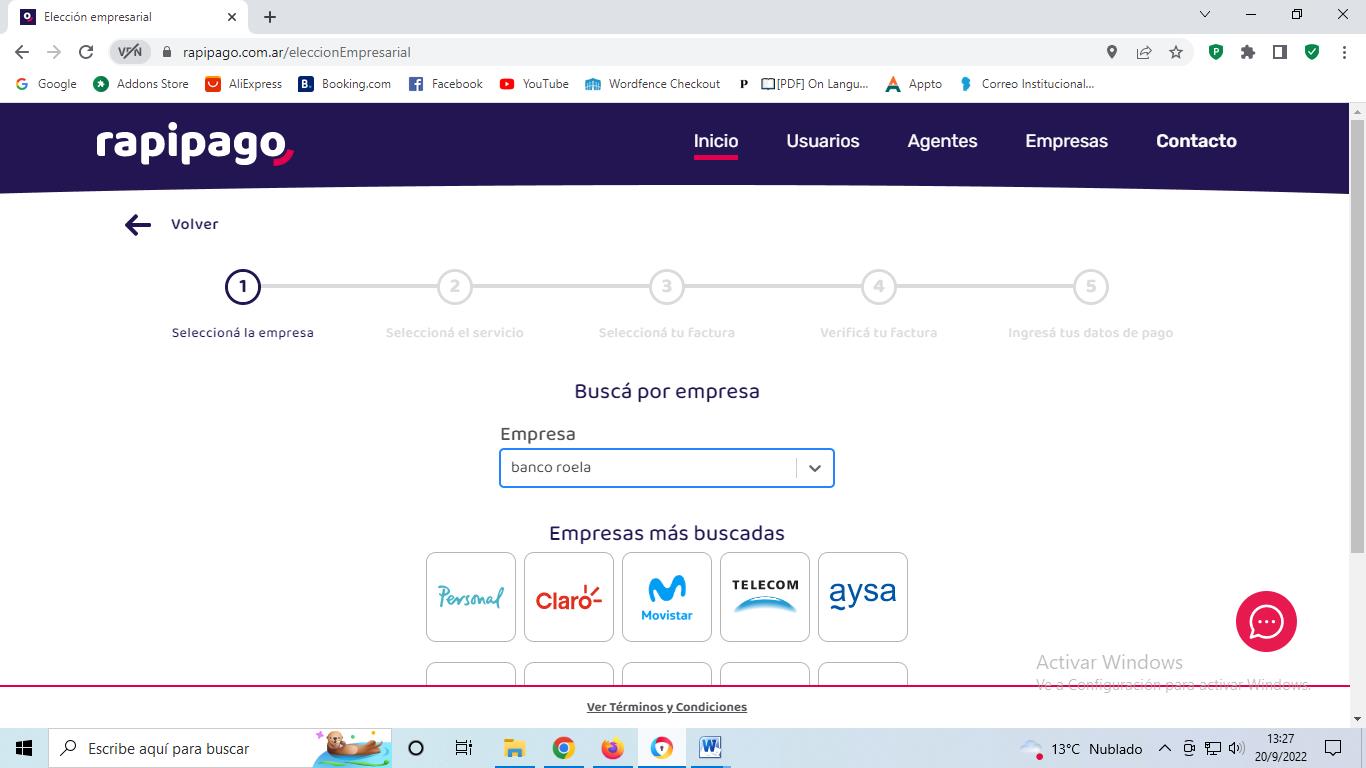The height and width of the screenshot is (768, 1366).
Task: Open the Contacto page link
Action: 1196,141
